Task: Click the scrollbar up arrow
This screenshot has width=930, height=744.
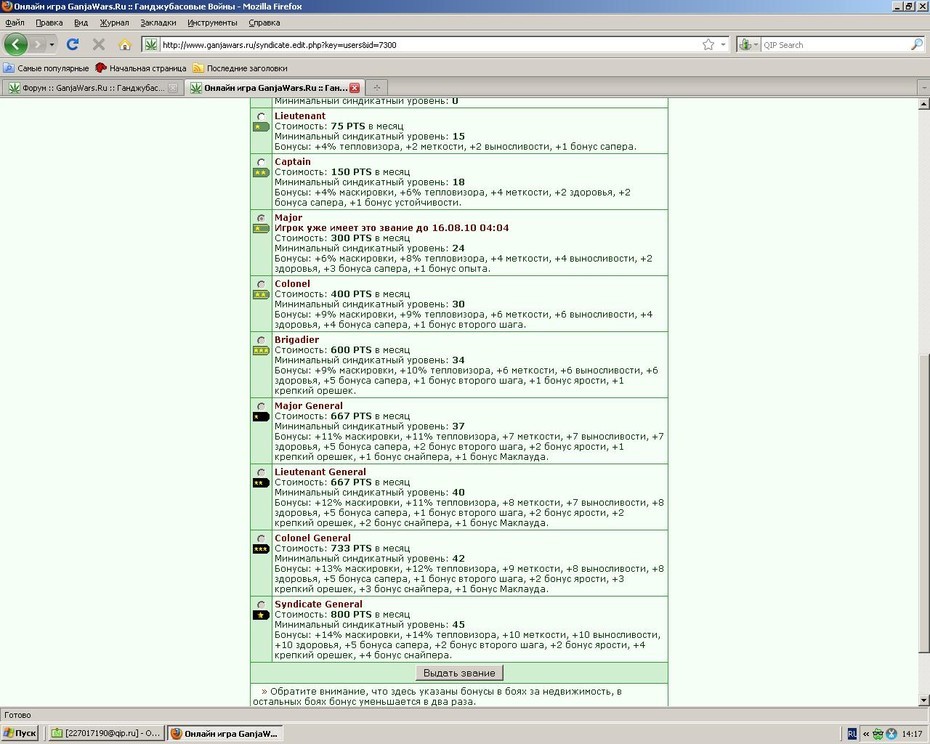Action: tap(923, 104)
